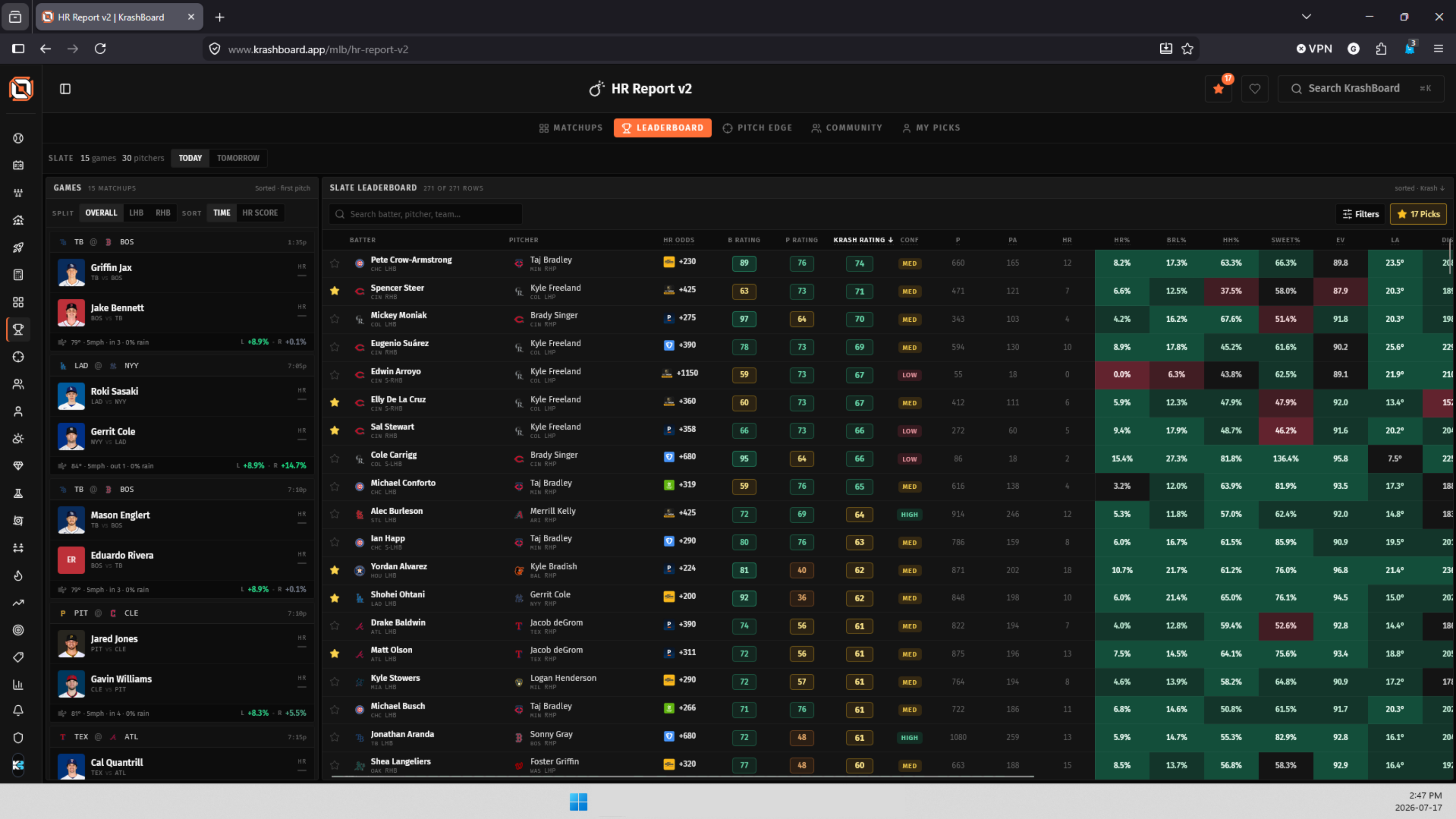Star Alec Burleson as a pick

click(x=334, y=514)
